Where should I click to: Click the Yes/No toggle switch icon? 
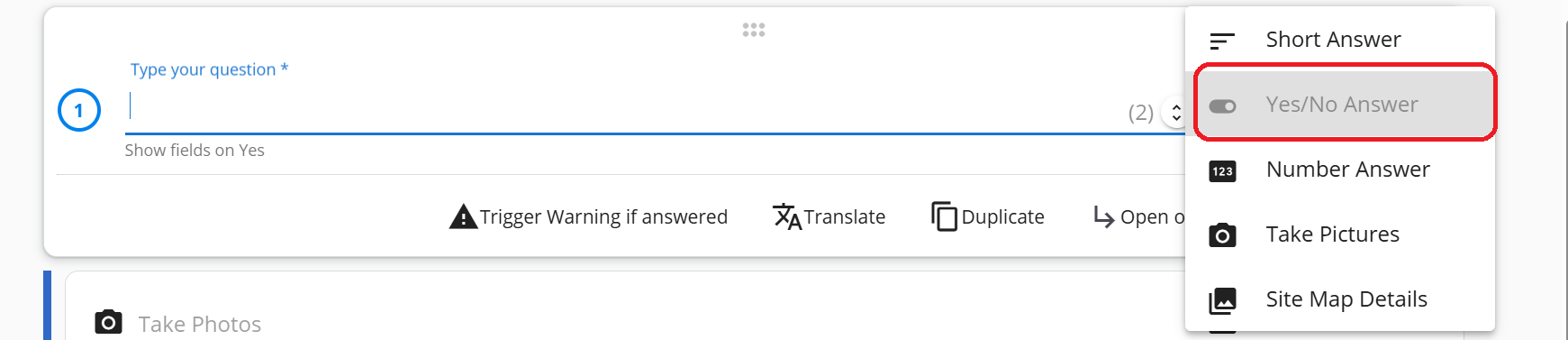tap(1222, 106)
